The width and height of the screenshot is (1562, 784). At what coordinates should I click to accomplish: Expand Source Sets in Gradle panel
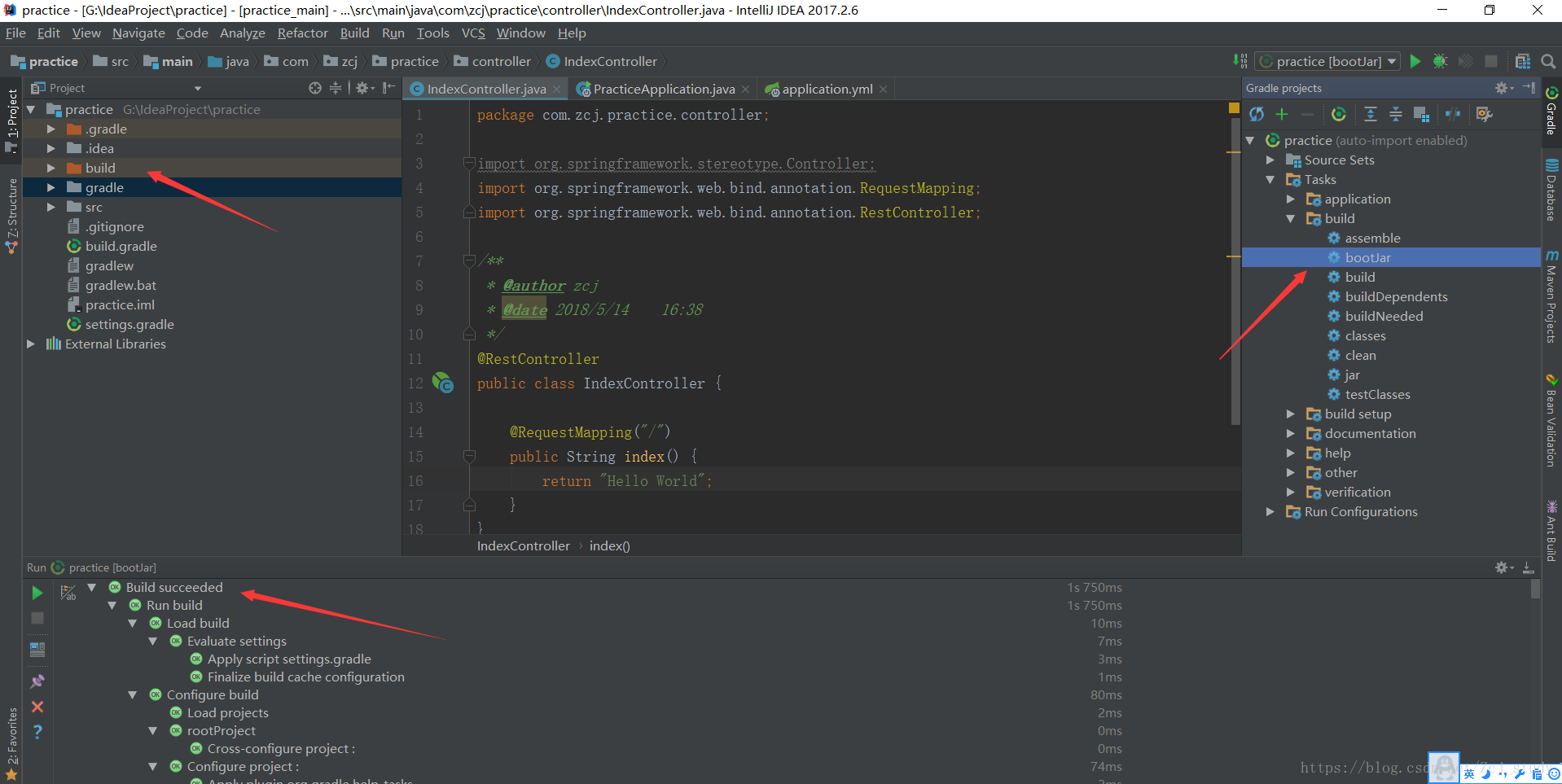click(x=1270, y=160)
